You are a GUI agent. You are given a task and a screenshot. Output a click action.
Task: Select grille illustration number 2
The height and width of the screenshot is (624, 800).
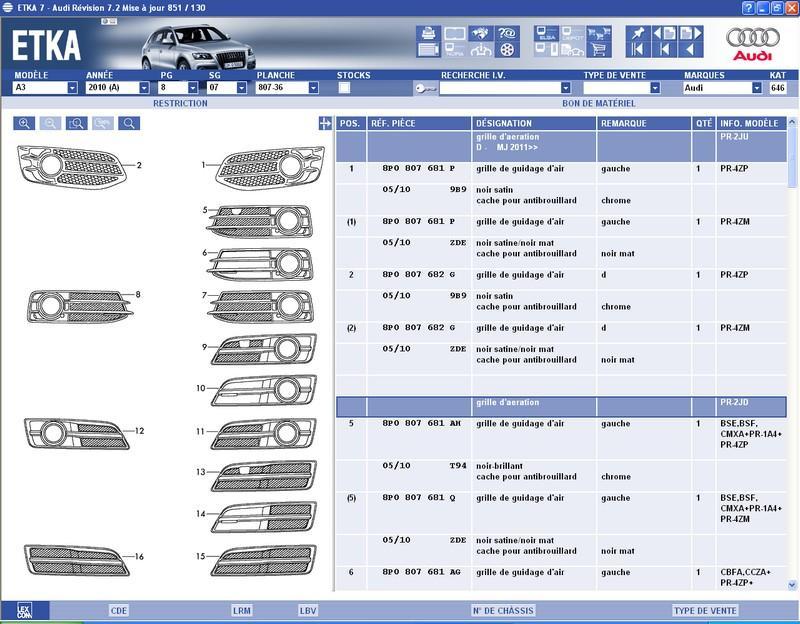tap(71, 167)
